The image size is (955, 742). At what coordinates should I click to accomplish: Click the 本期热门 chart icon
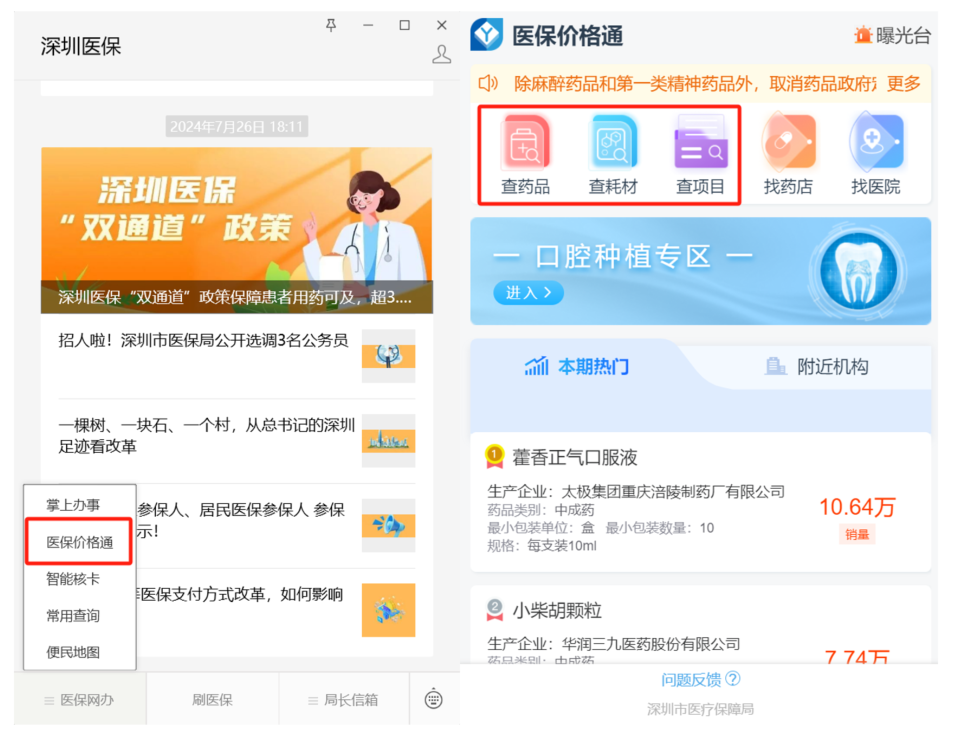(537, 366)
